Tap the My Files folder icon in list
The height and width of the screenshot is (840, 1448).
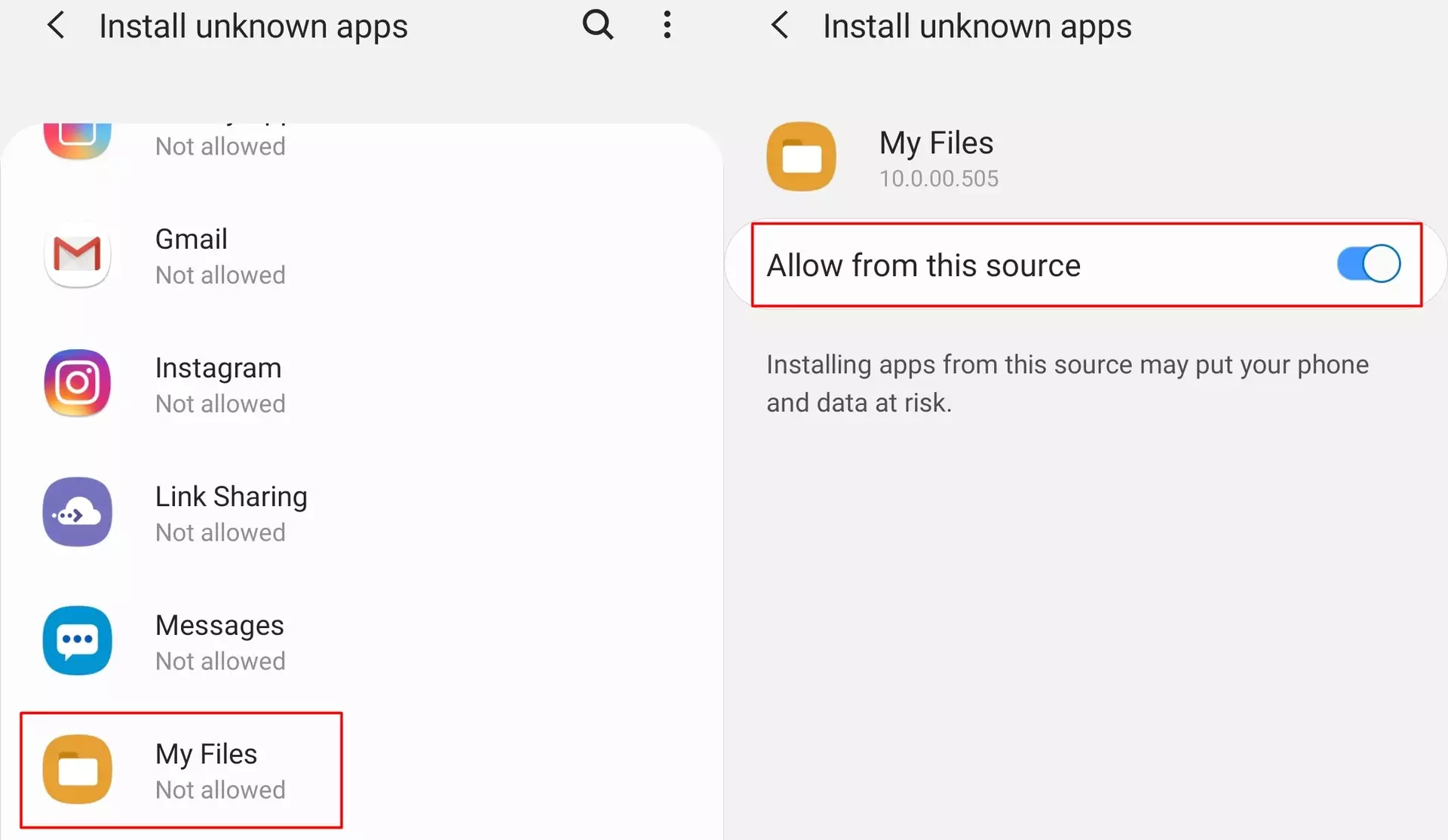pos(78,769)
